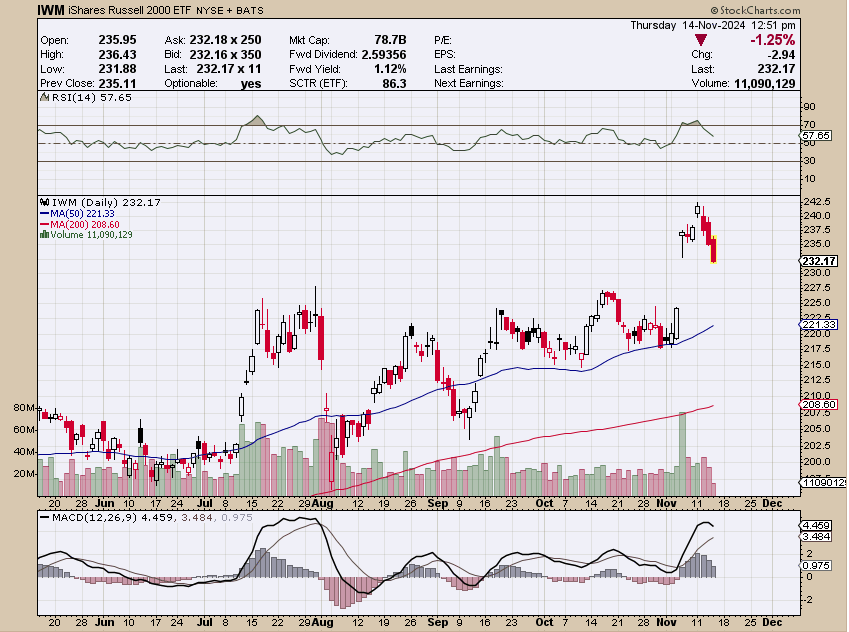Click the 'IWM (Daily) 232.17' chart legend
The height and width of the screenshot is (632, 849).
(106, 203)
